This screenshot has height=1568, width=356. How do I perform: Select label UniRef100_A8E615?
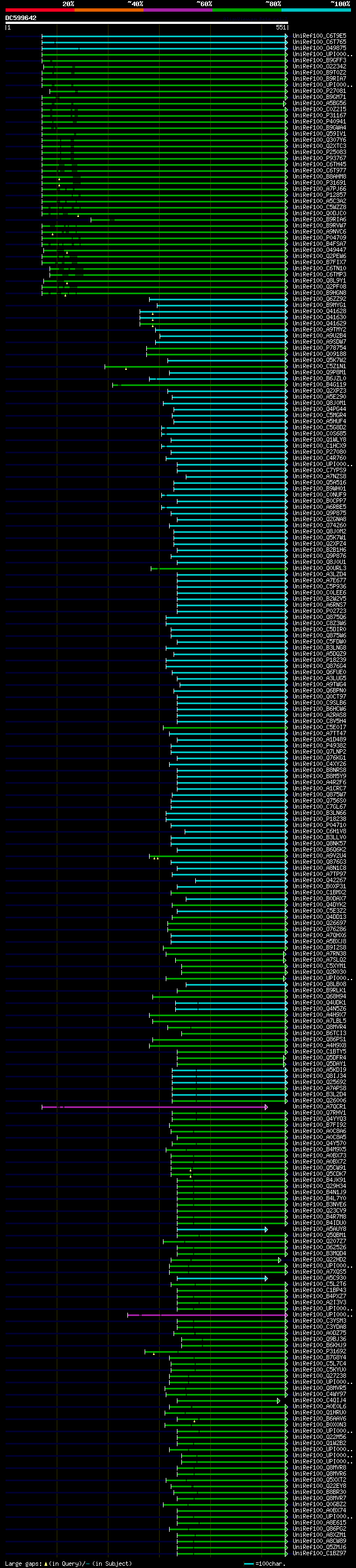point(319,1522)
